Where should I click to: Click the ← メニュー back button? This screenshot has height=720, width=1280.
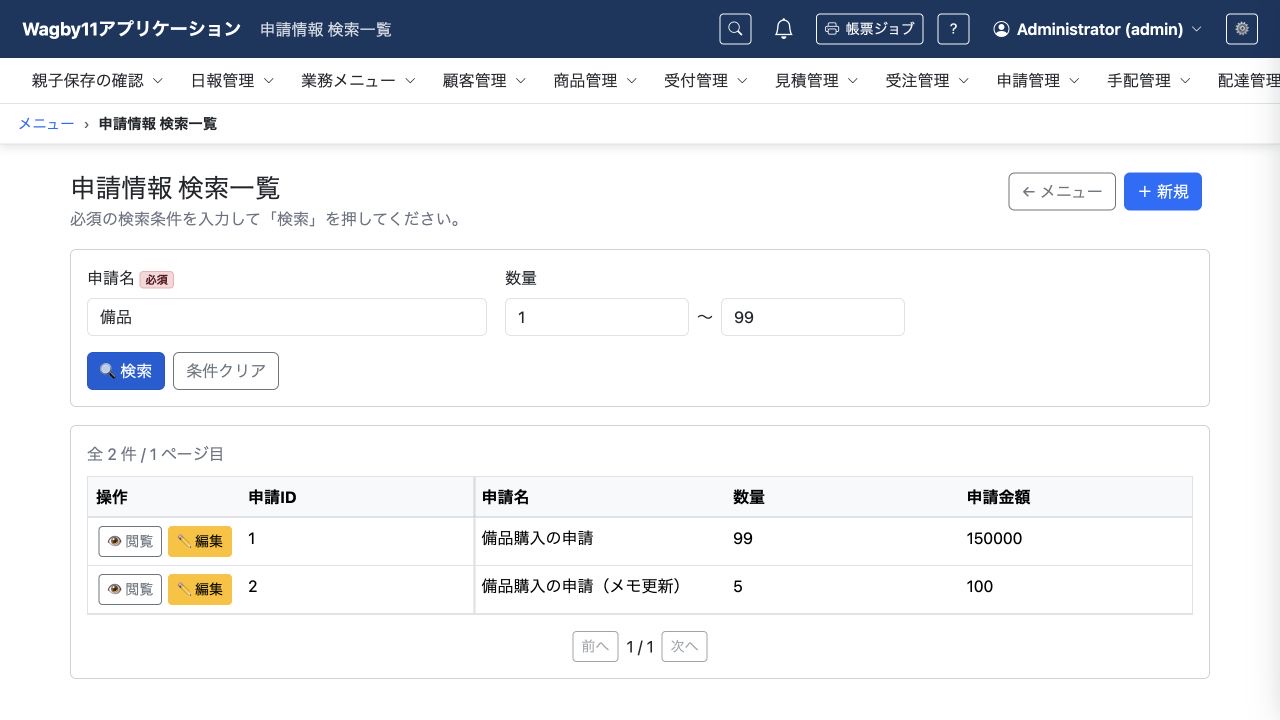pos(1062,192)
